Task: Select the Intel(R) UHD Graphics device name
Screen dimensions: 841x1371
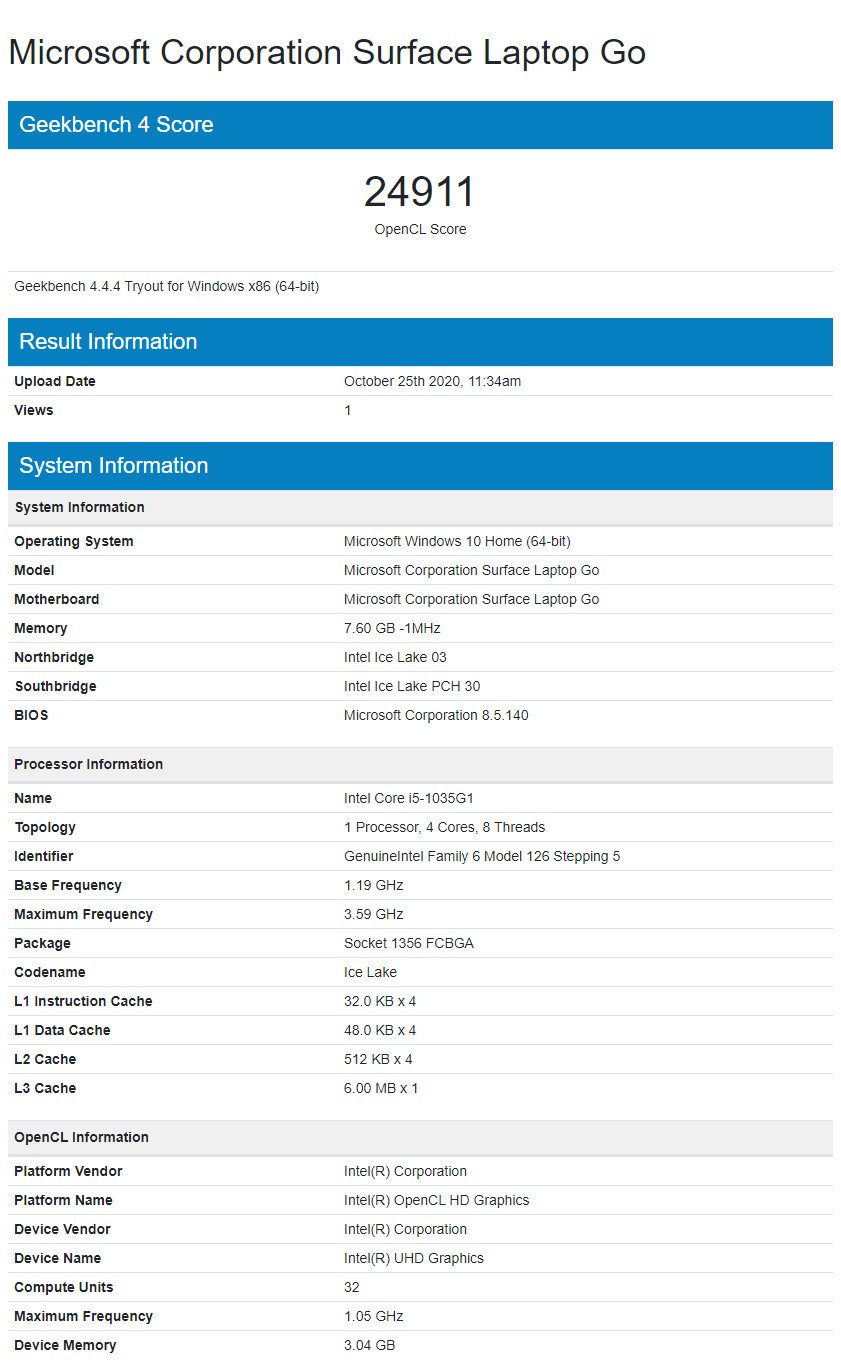Action: click(414, 1258)
